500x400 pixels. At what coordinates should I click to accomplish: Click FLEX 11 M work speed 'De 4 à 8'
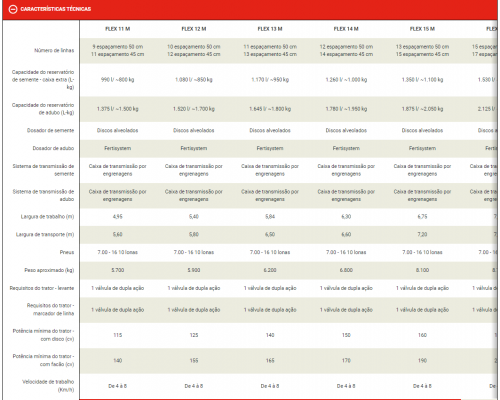(x=118, y=386)
